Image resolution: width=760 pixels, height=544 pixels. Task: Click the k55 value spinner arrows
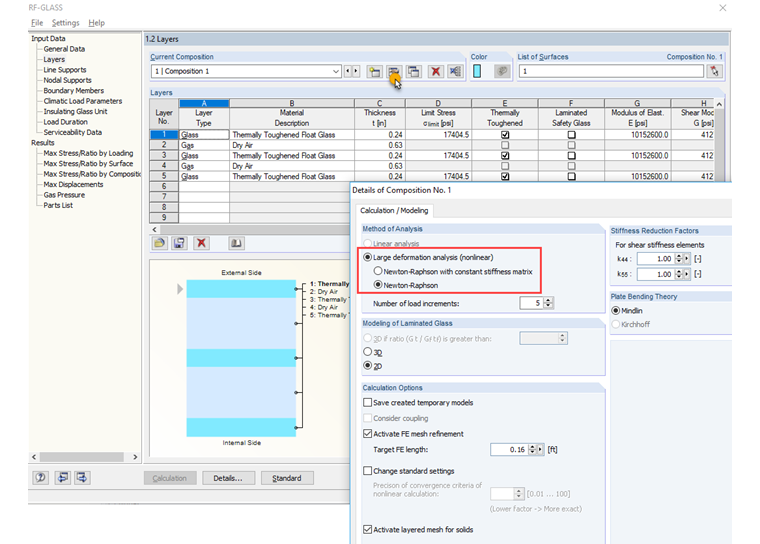click(679, 274)
